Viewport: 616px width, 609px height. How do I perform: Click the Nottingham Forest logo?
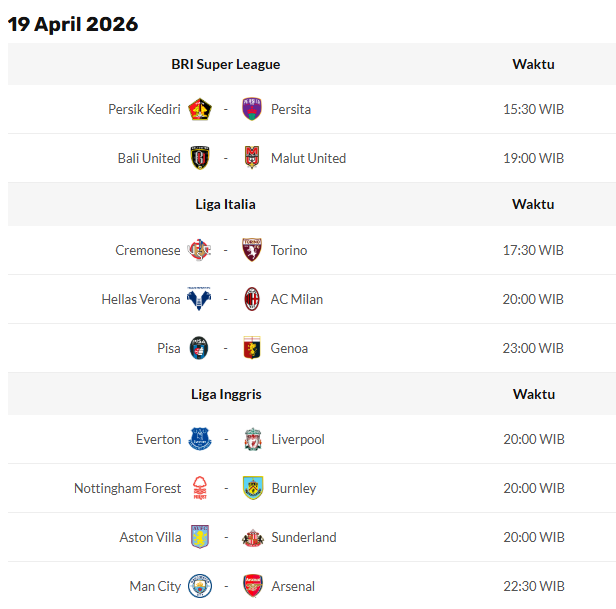(x=200, y=488)
